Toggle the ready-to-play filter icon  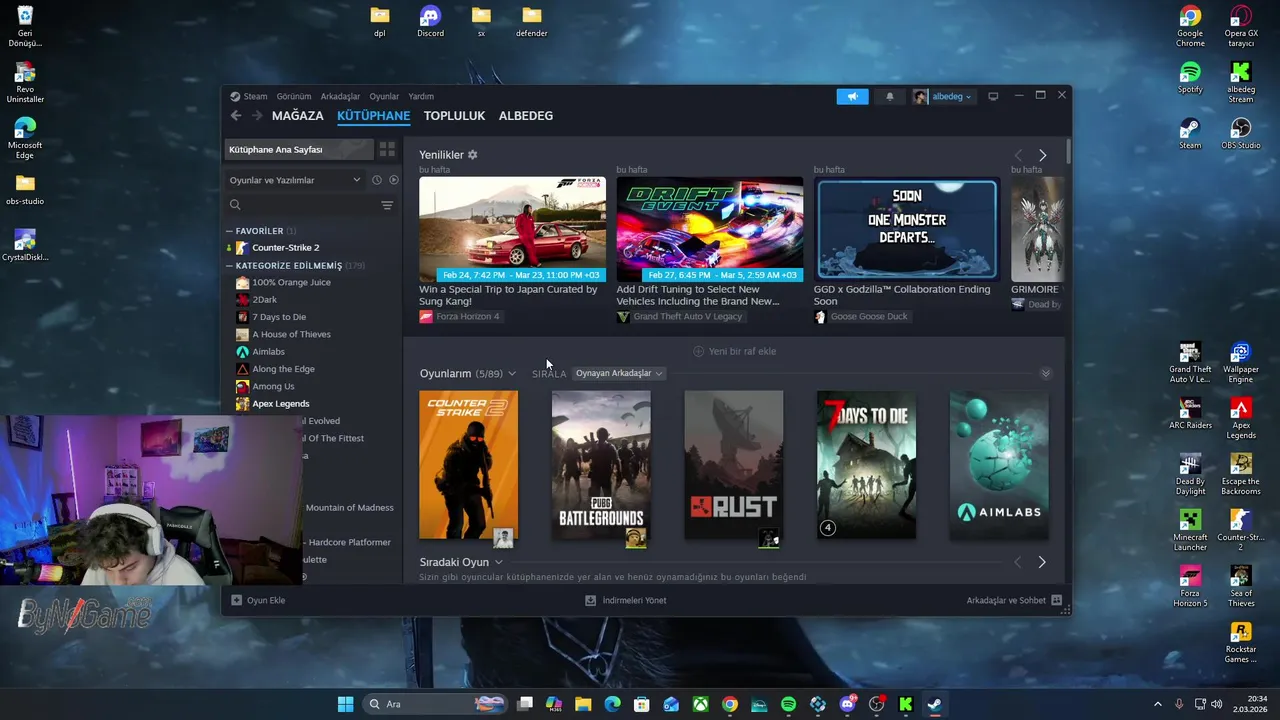click(394, 180)
